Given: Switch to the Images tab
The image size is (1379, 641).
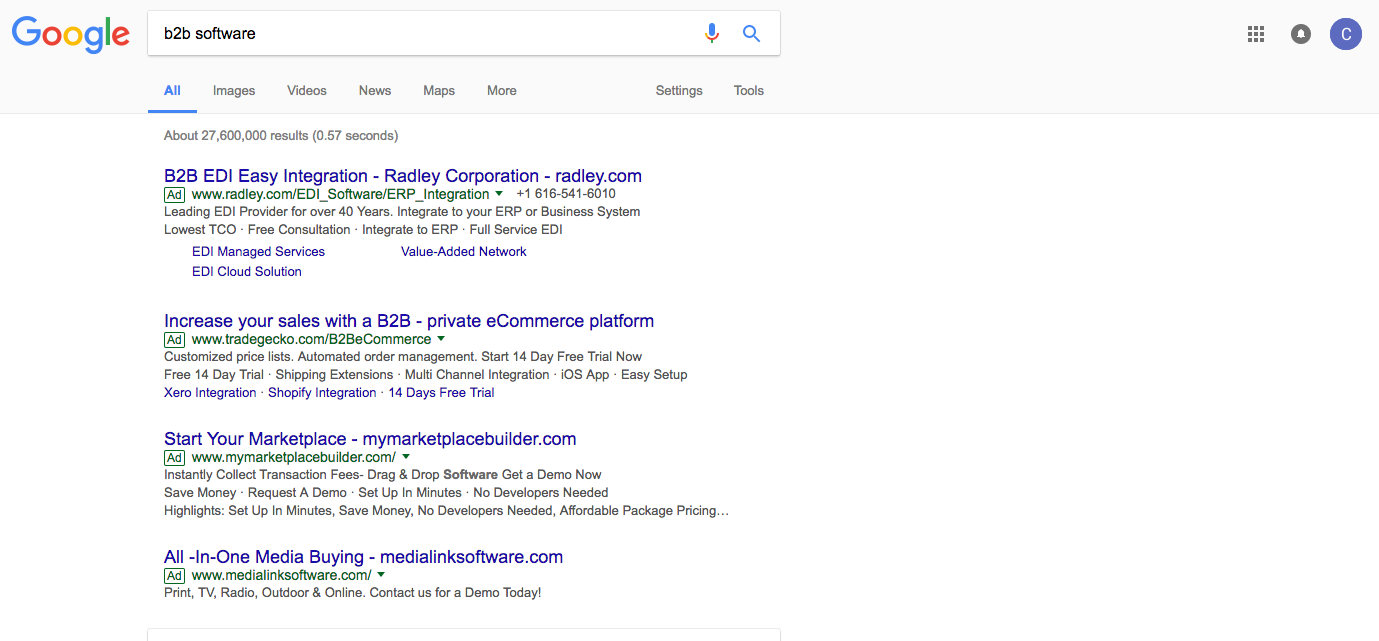Looking at the screenshot, I should pos(234,91).
